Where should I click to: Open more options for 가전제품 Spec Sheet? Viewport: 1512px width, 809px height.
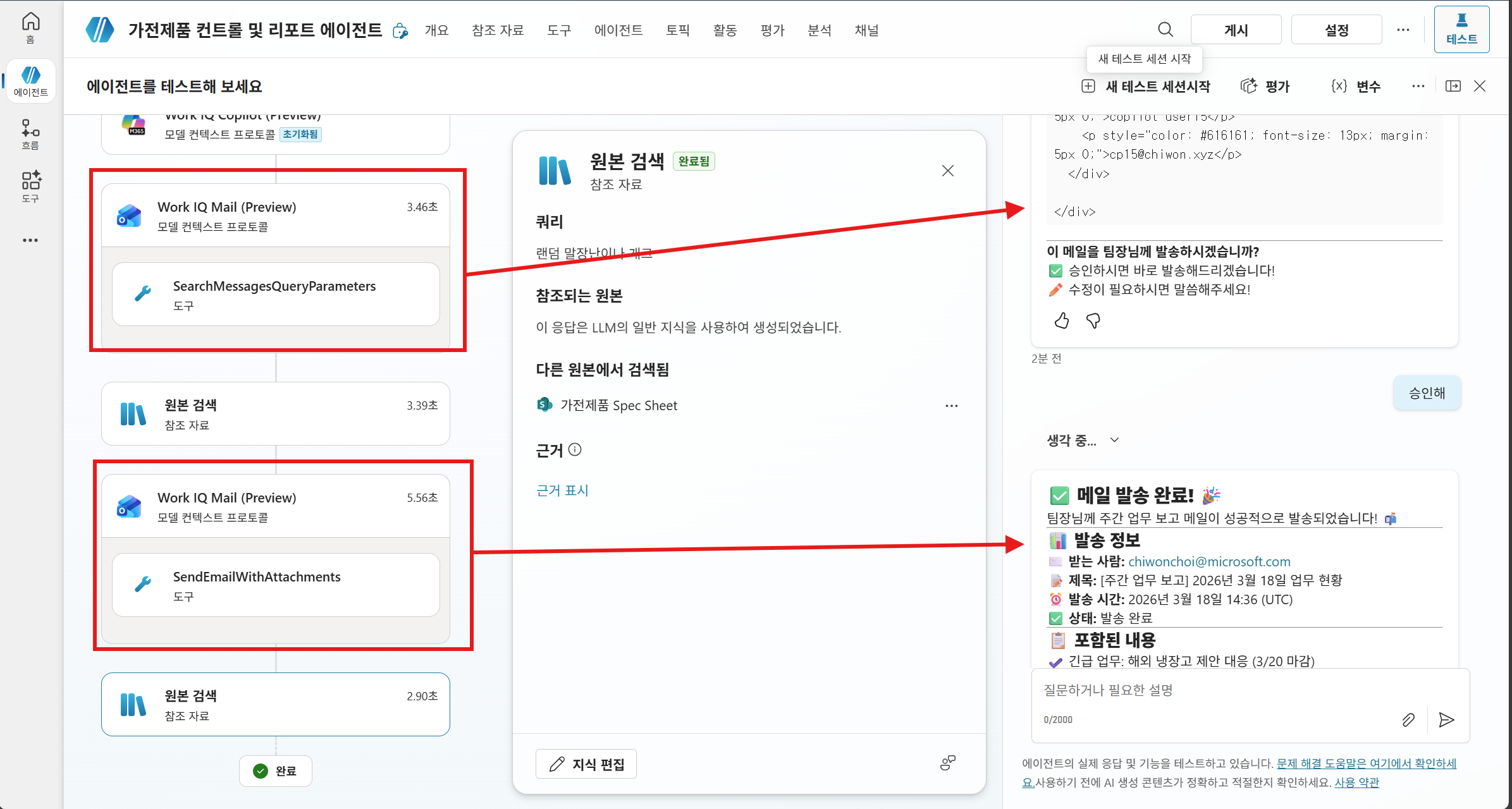coord(952,406)
